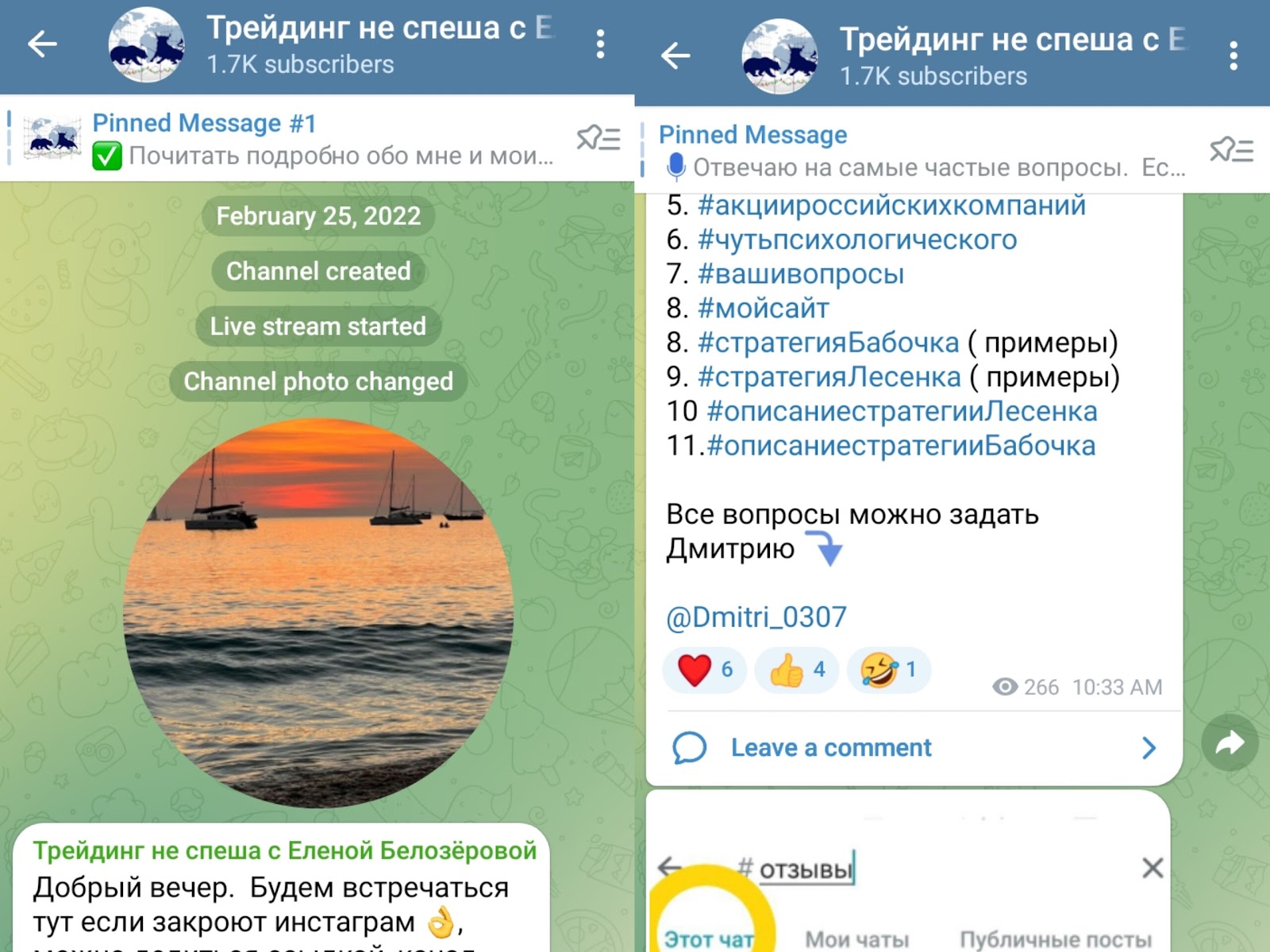
Task: Tap the share forward arrow button
Action: coord(1230,743)
